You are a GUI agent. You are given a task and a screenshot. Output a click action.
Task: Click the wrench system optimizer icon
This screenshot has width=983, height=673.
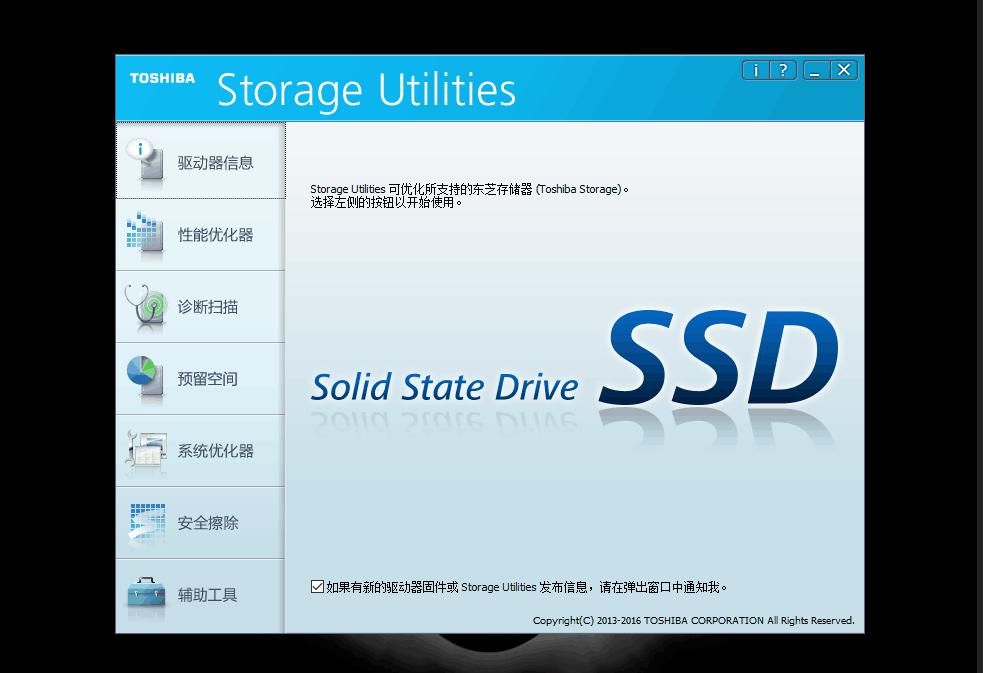pyautogui.click(x=146, y=449)
